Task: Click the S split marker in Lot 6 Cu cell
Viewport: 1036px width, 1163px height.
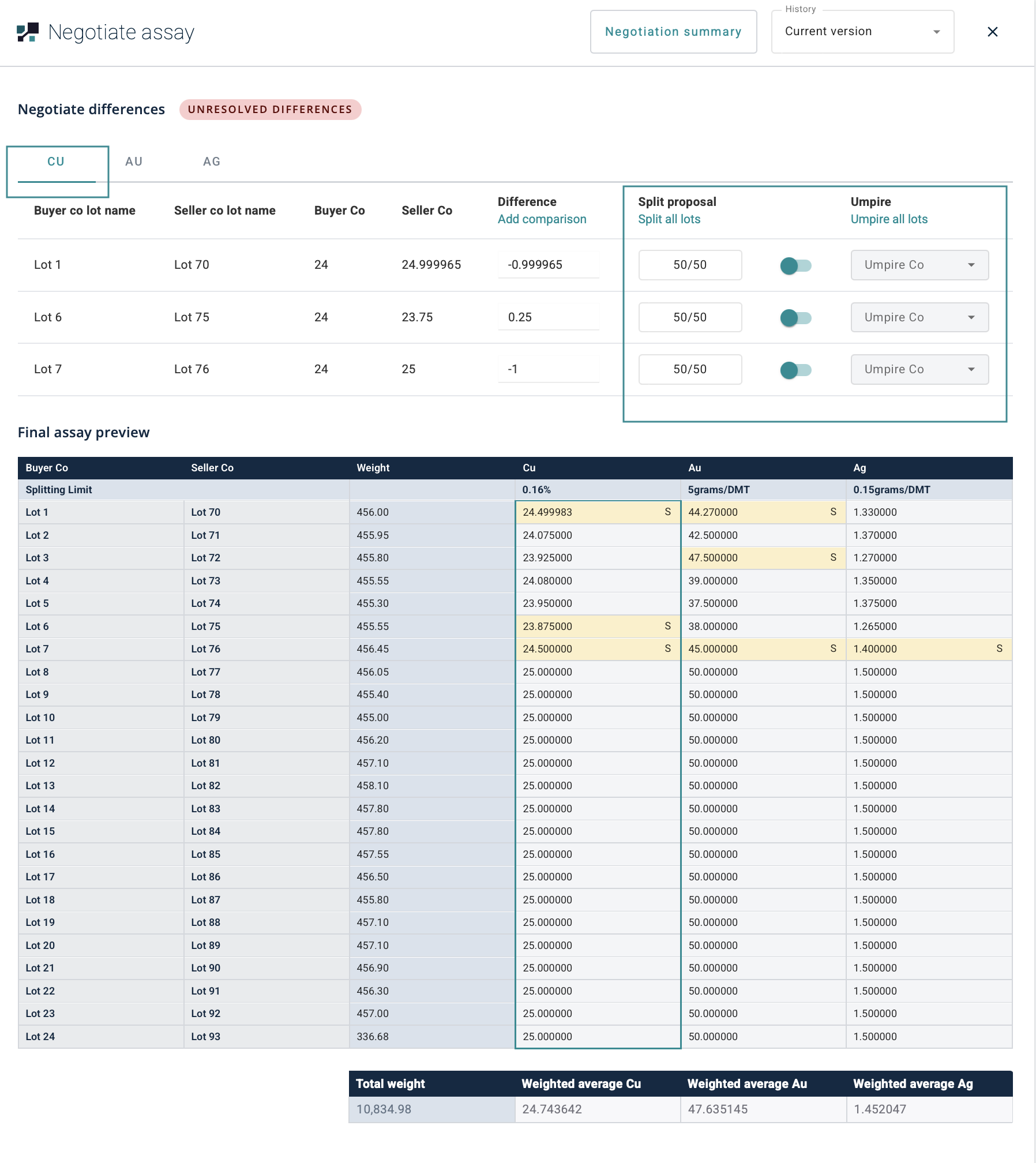Action: (x=667, y=626)
